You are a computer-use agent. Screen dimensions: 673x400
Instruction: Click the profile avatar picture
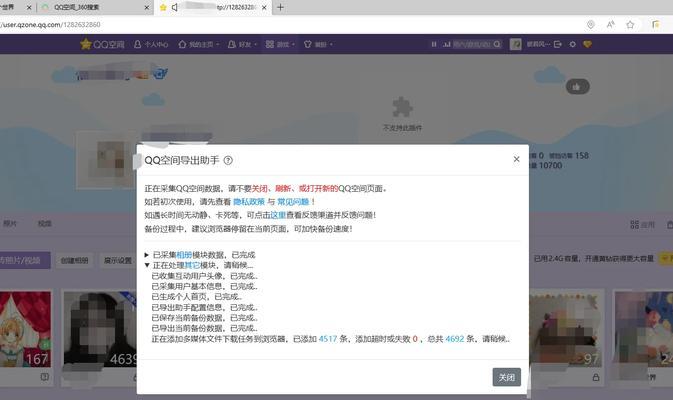point(106,160)
